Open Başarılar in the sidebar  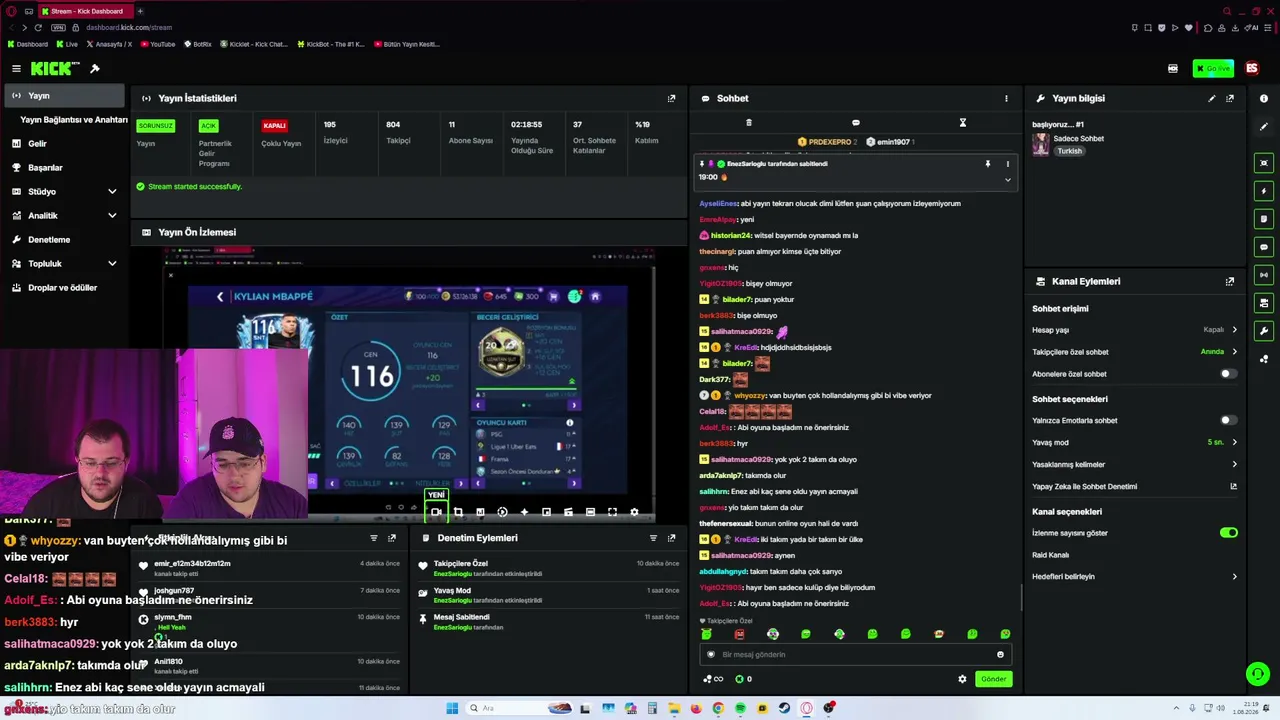tap(64, 168)
